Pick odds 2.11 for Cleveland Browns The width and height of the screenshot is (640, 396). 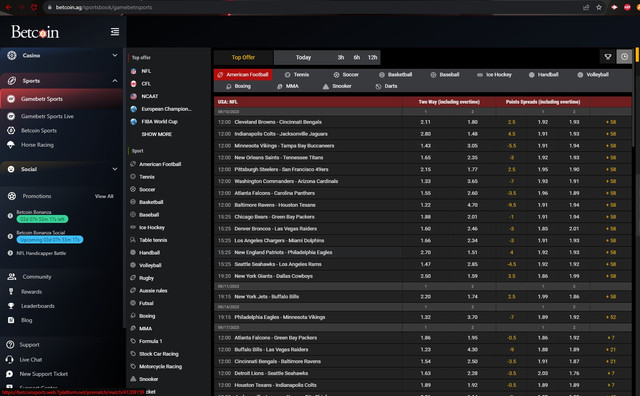tap(425, 122)
